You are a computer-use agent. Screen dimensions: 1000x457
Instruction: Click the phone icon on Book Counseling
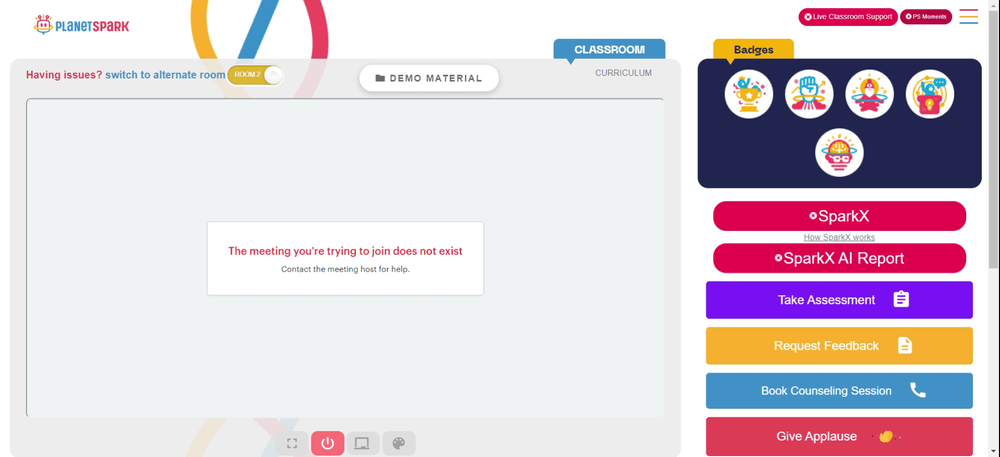[918, 390]
